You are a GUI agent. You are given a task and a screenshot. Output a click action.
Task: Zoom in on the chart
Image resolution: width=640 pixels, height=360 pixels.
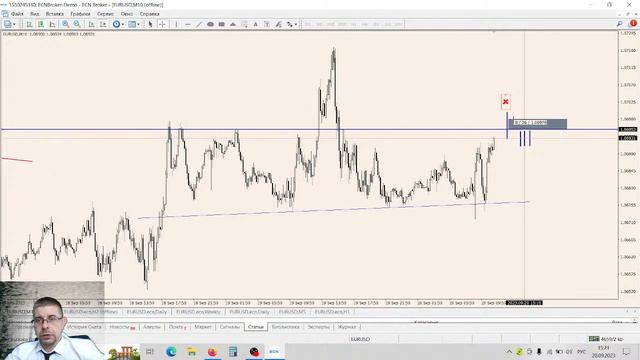tap(65, 24)
